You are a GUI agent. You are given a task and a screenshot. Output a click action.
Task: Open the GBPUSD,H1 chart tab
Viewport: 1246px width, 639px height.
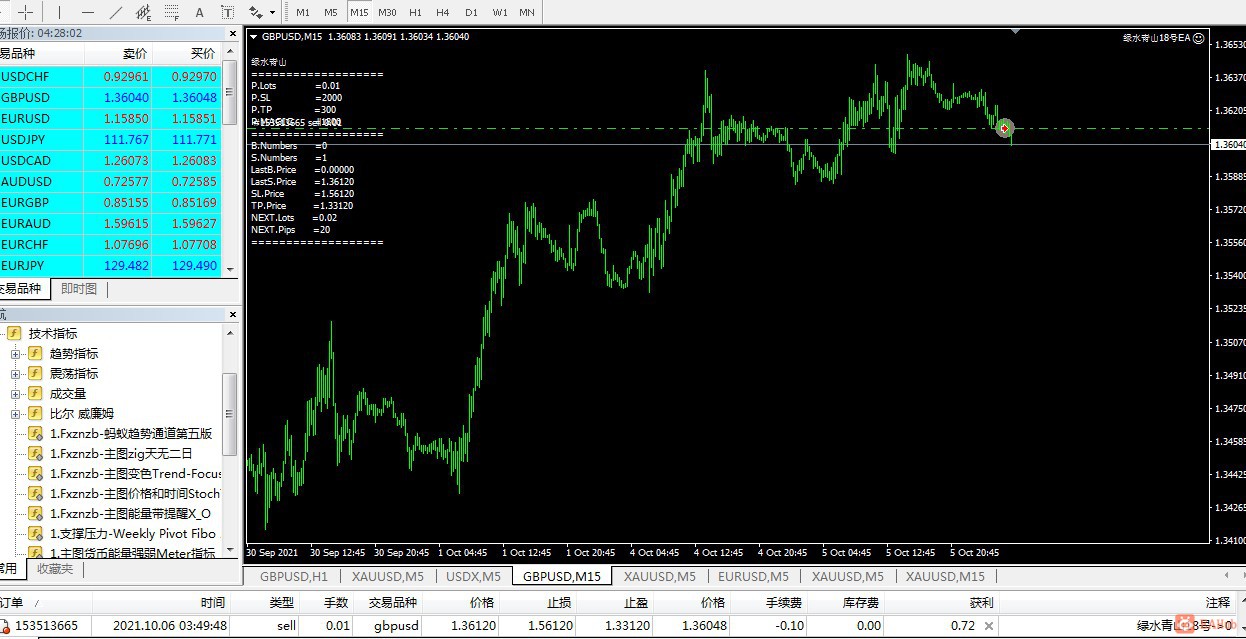[293, 576]
